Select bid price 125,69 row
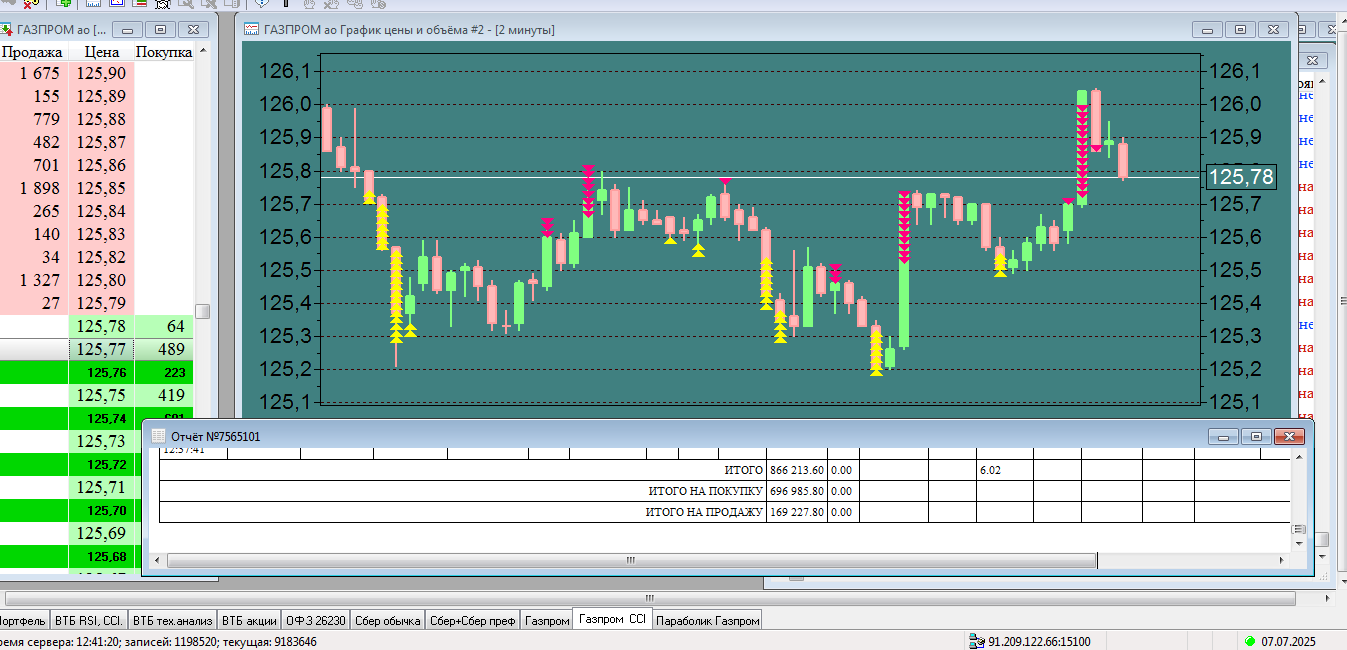The height and width of the screenshot is (650, 1347). (x=101, y=533)
